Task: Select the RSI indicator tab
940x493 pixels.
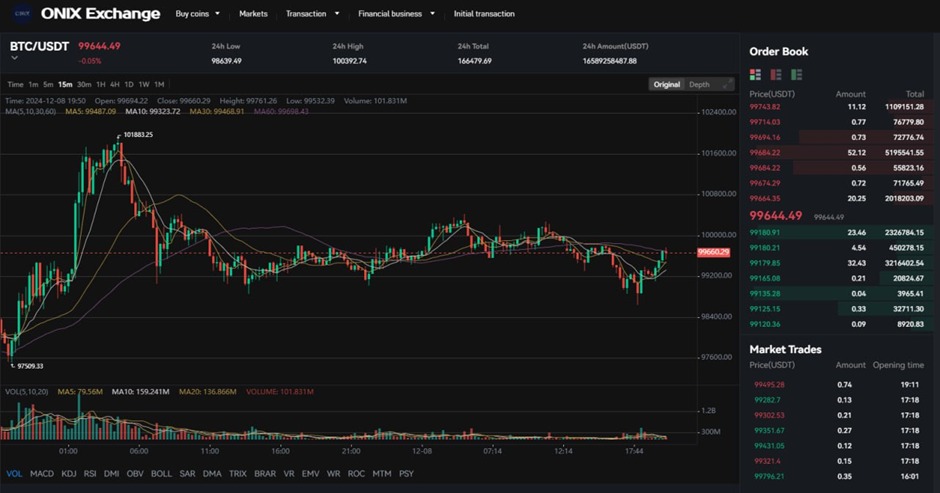Action: click(x=88, y=473)
